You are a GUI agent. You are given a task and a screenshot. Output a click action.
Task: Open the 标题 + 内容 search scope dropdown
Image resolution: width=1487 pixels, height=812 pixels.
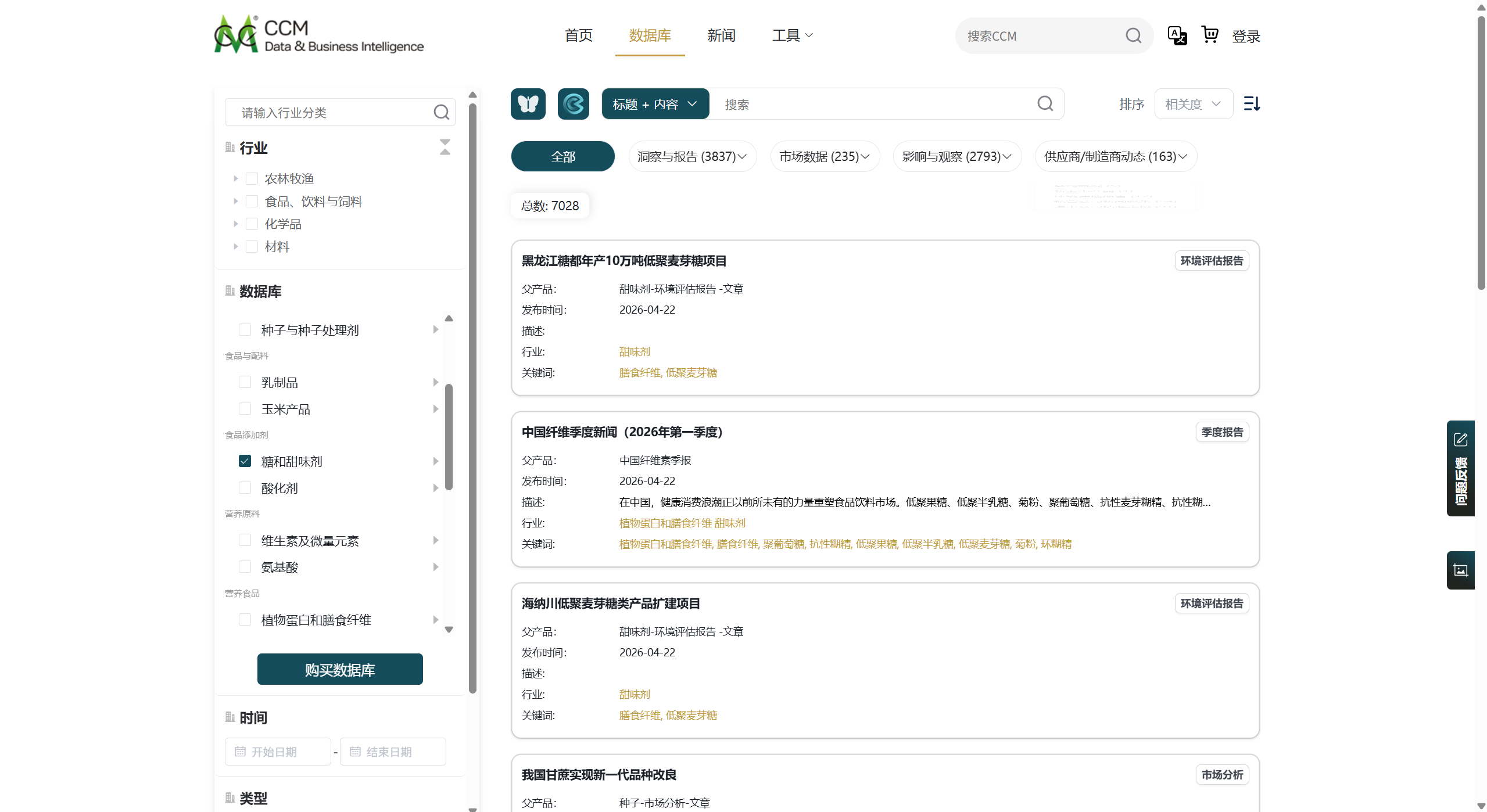pos(655,104)
